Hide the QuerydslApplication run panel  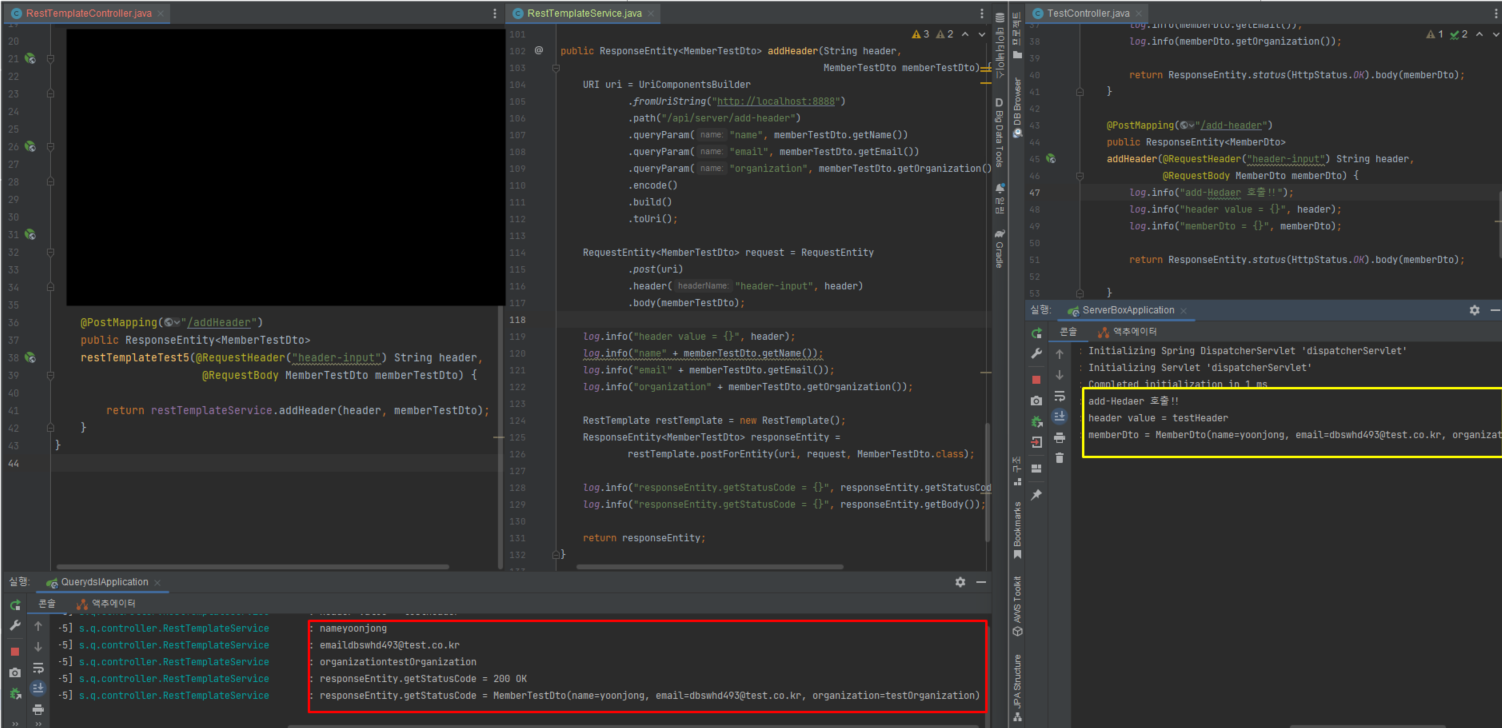(x=982, y=582)
